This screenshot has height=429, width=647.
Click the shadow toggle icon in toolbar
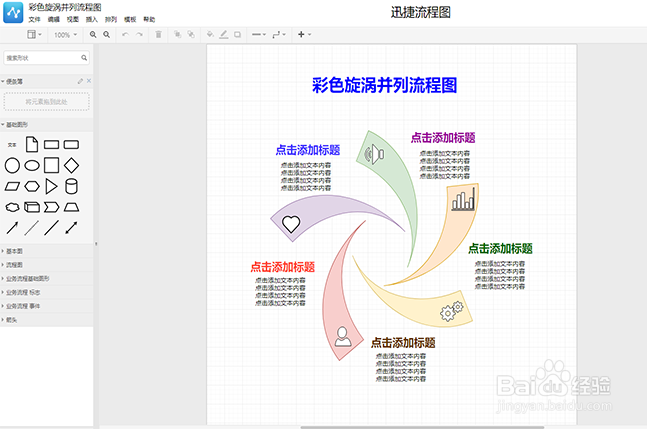(237, 35)
